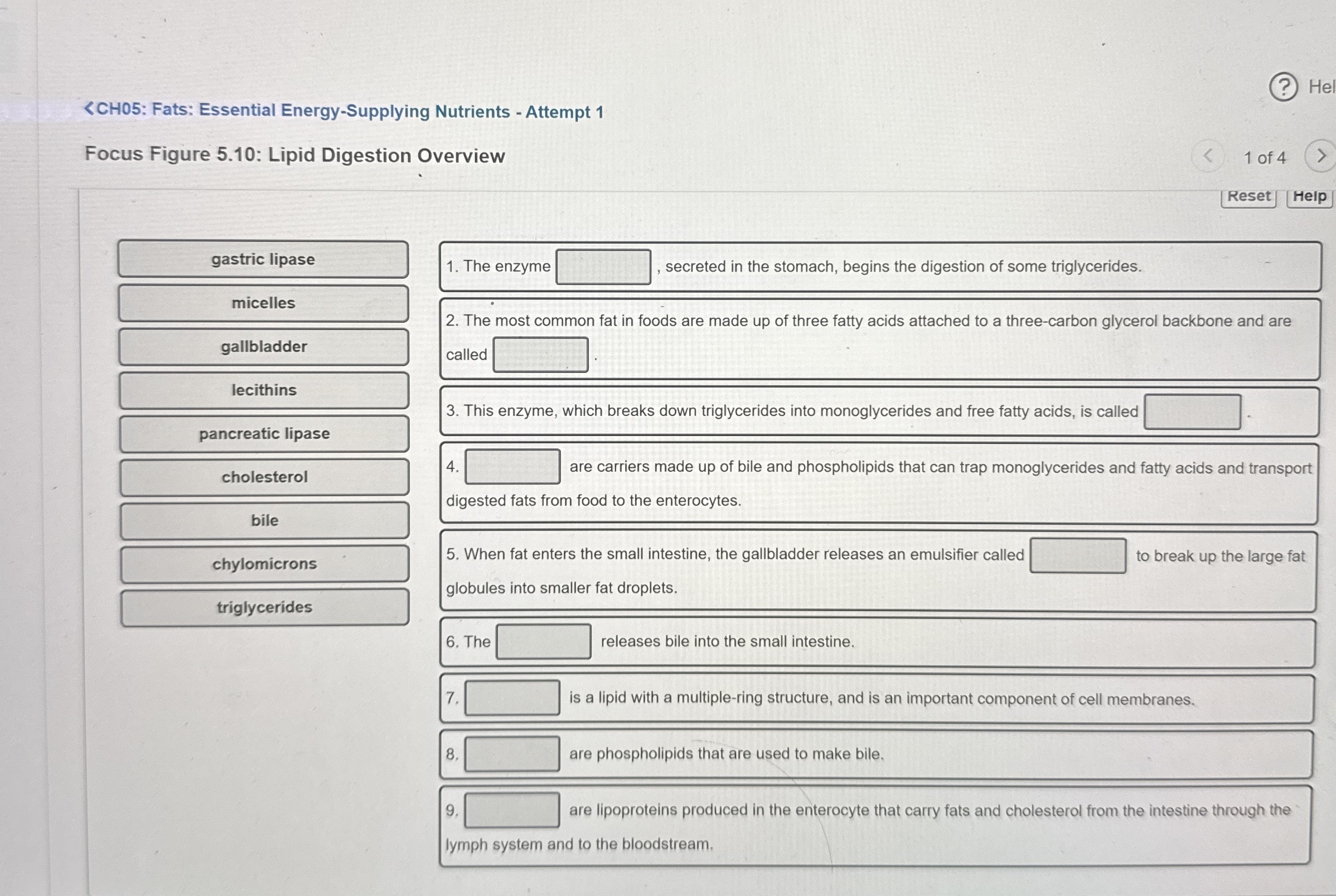The width and height of the screenshot is (1336, 896).
Task: Choose the lecithins answer tile
Action: [x=263, y=390]
